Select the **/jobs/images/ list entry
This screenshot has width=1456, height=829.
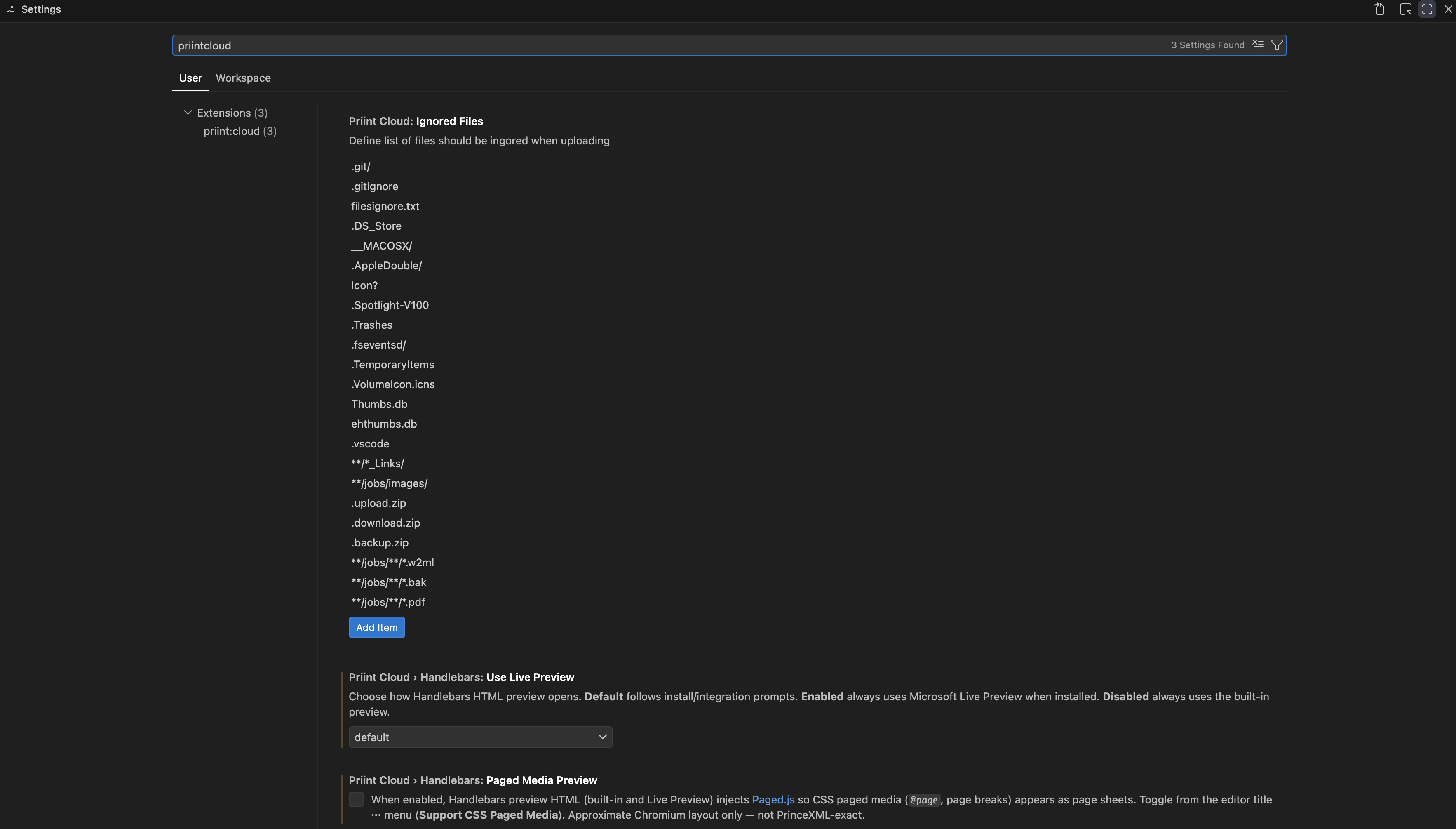pos(389,483)
